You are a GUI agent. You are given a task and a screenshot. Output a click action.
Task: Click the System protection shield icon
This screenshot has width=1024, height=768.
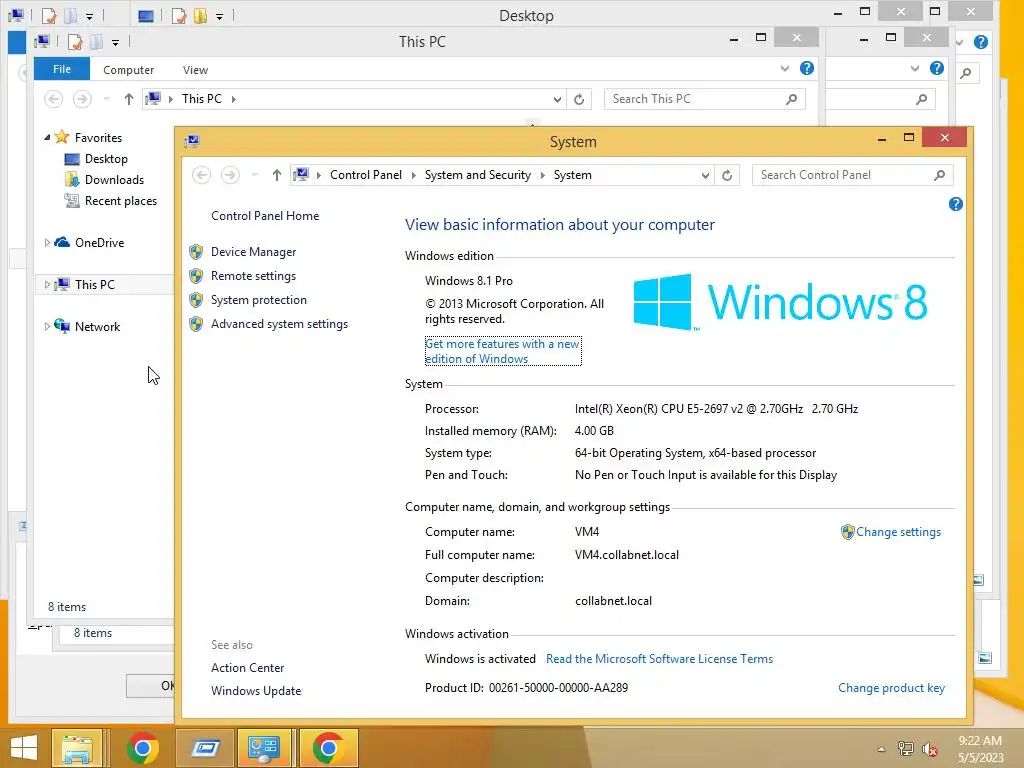[x=196, y=300]
